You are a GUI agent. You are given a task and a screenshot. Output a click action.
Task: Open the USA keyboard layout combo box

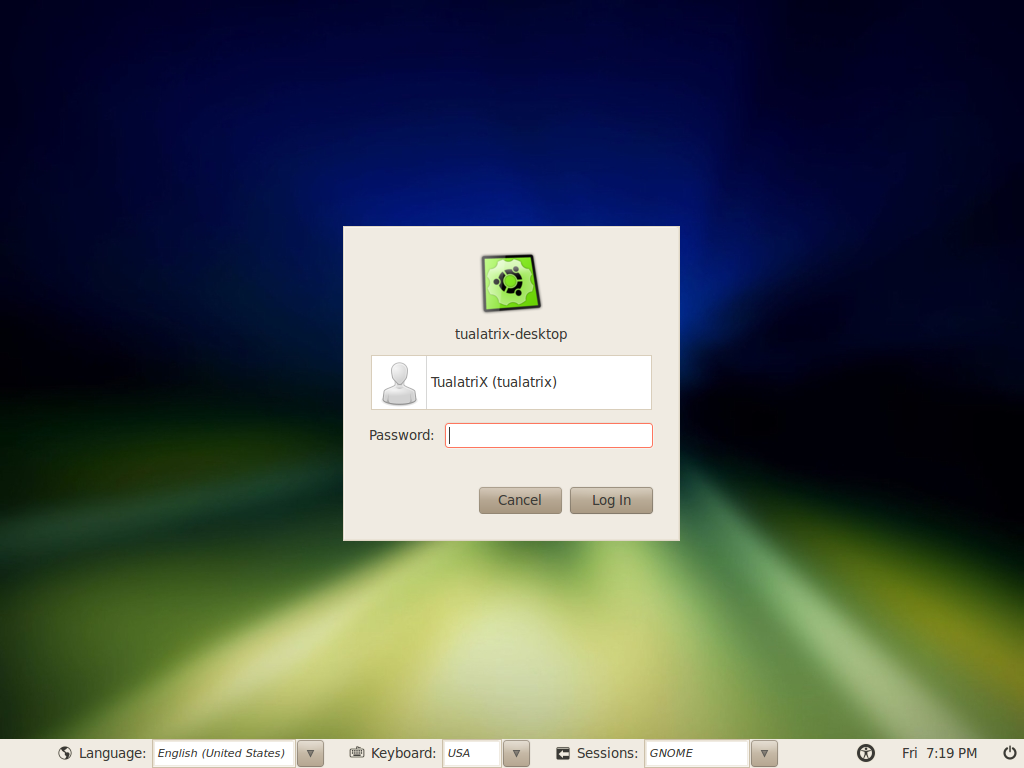[472, 754]
